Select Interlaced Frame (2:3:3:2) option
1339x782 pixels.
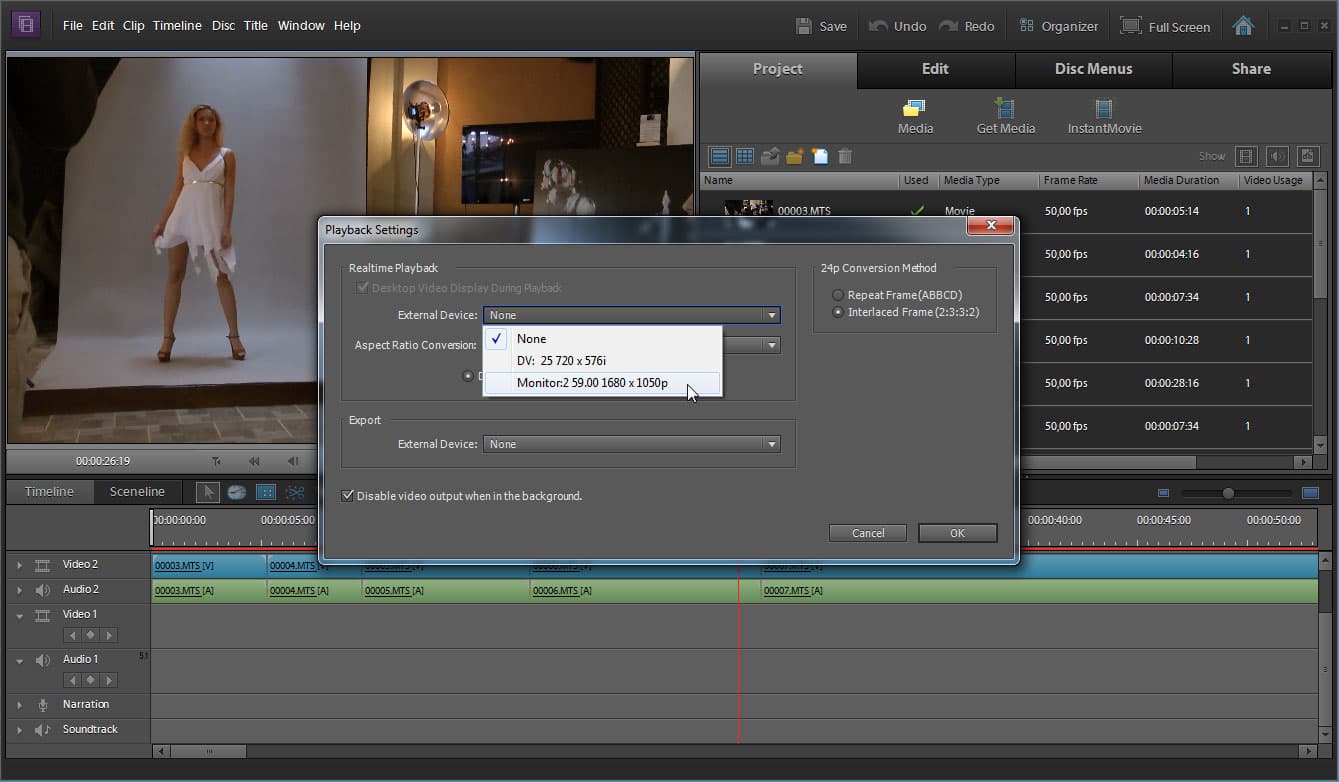(x=838, y=312)
